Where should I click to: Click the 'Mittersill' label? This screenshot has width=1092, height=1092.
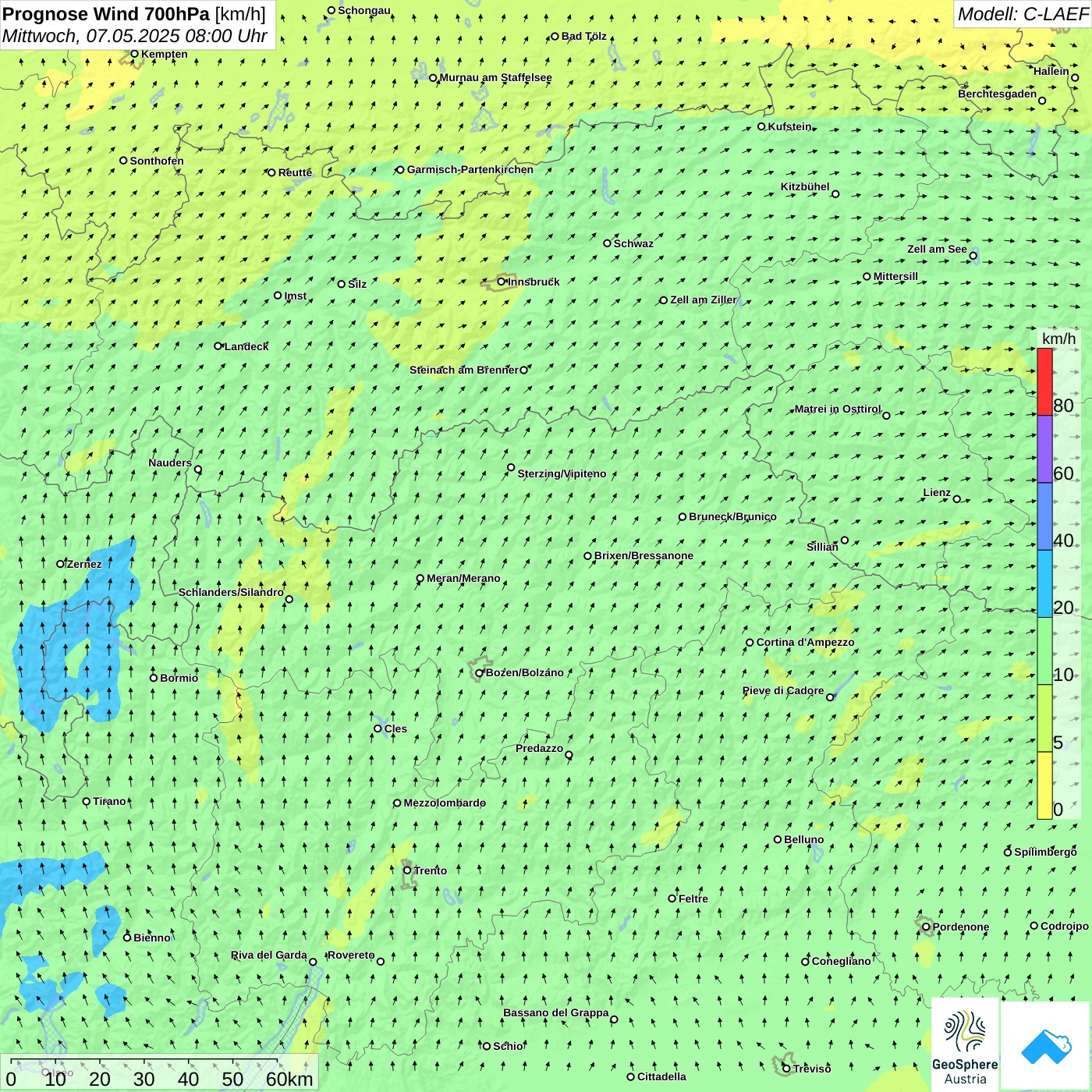tap(895, 276)
